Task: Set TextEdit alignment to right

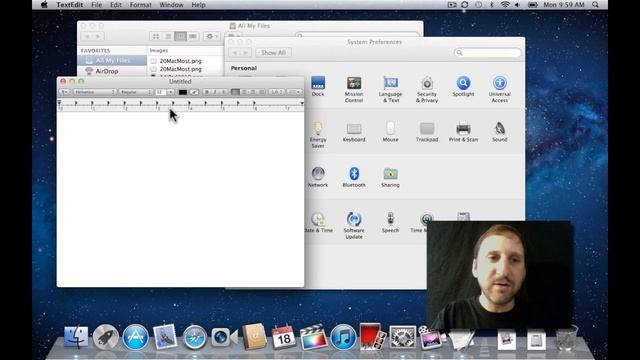Action: click(x=253, y=92)
